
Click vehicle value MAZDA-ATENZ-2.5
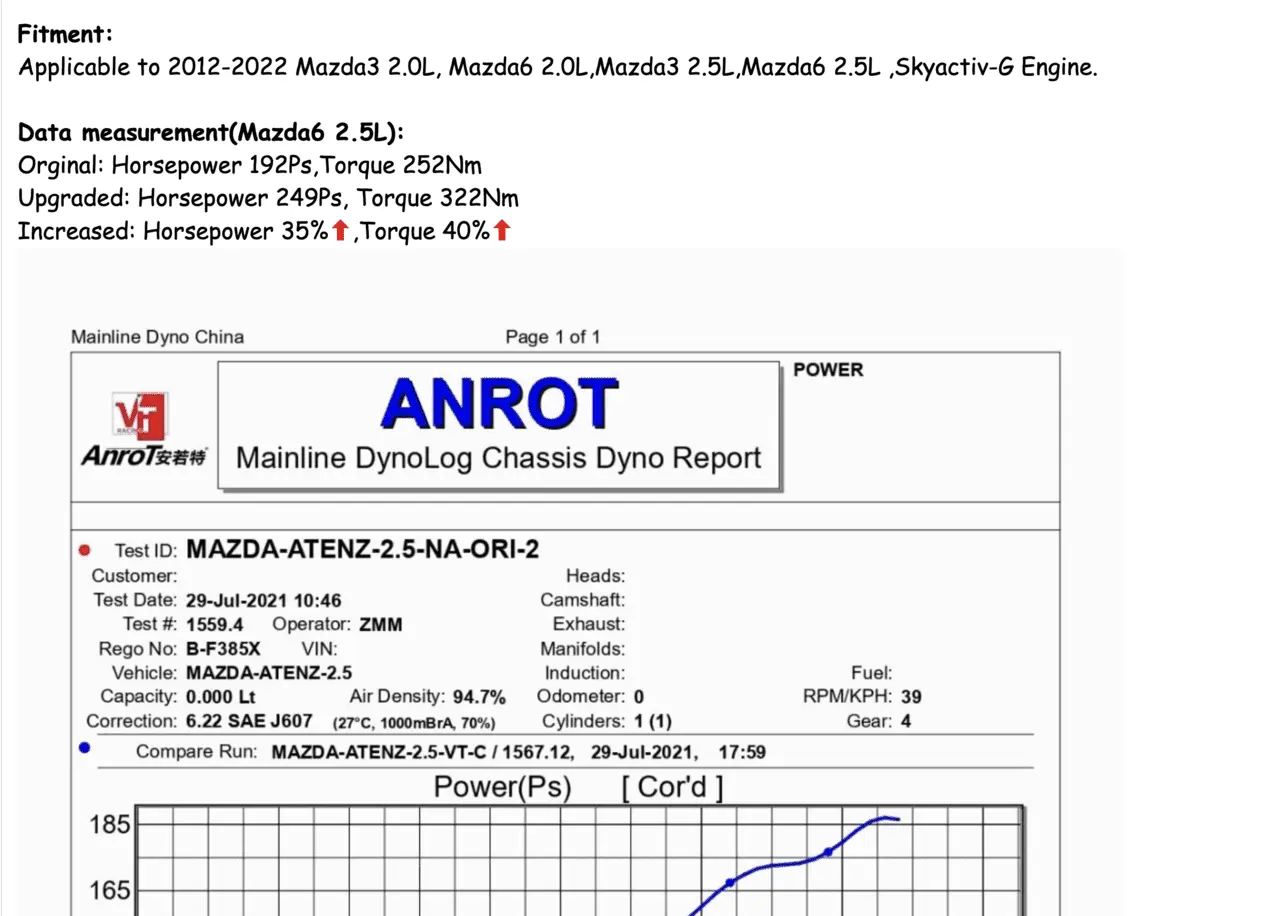[x=269, y=673]
